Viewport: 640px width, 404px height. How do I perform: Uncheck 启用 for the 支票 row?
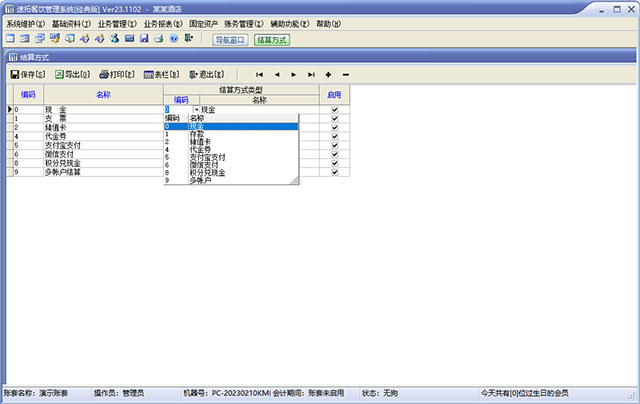click(334, 118)
